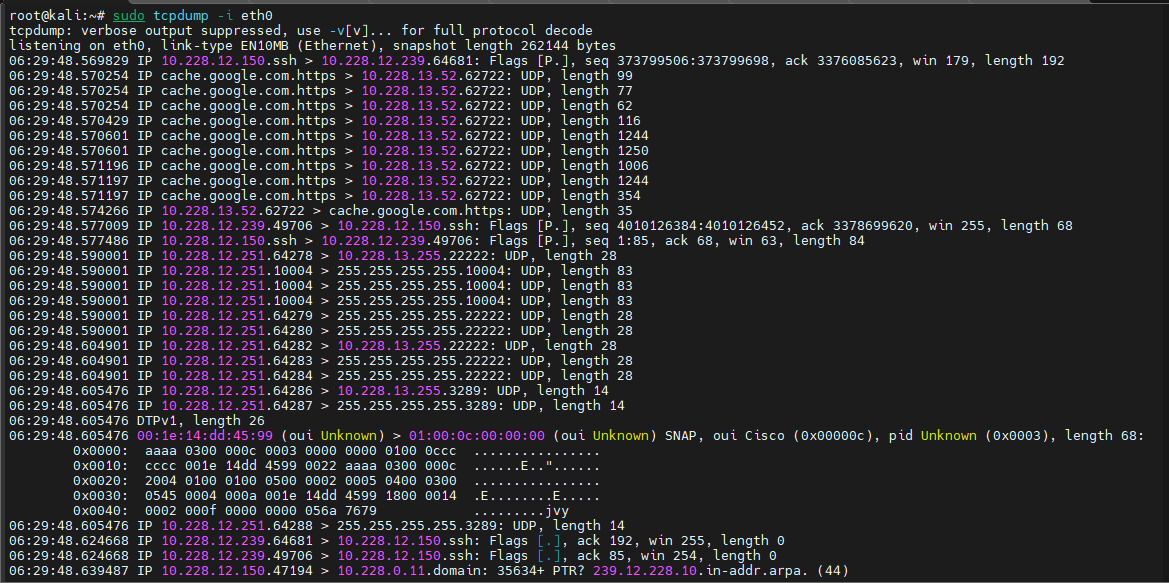Select the UDP length 116 value

[602, 120]
